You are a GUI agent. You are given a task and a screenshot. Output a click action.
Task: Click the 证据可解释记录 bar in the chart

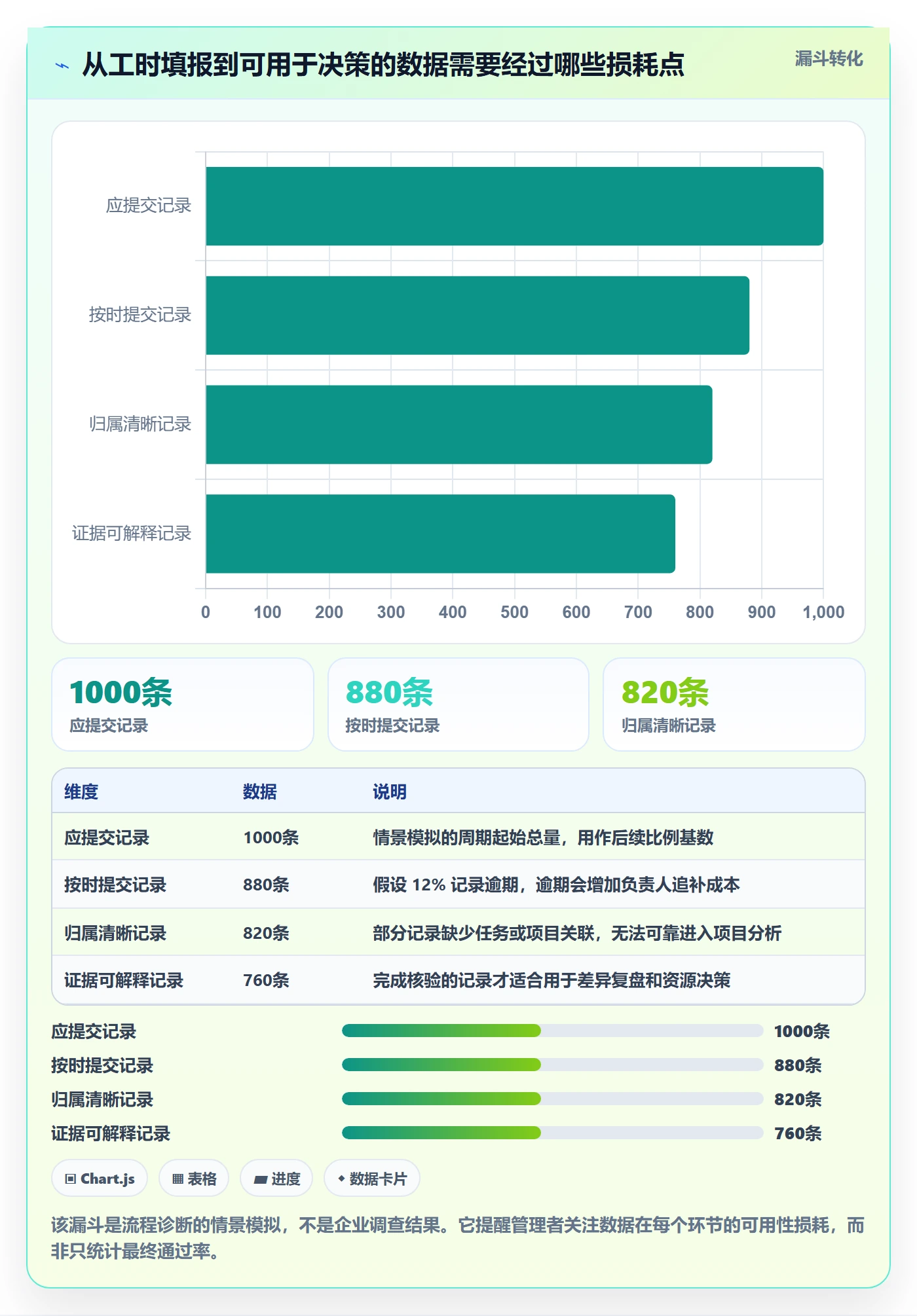[x=440, y=534]
